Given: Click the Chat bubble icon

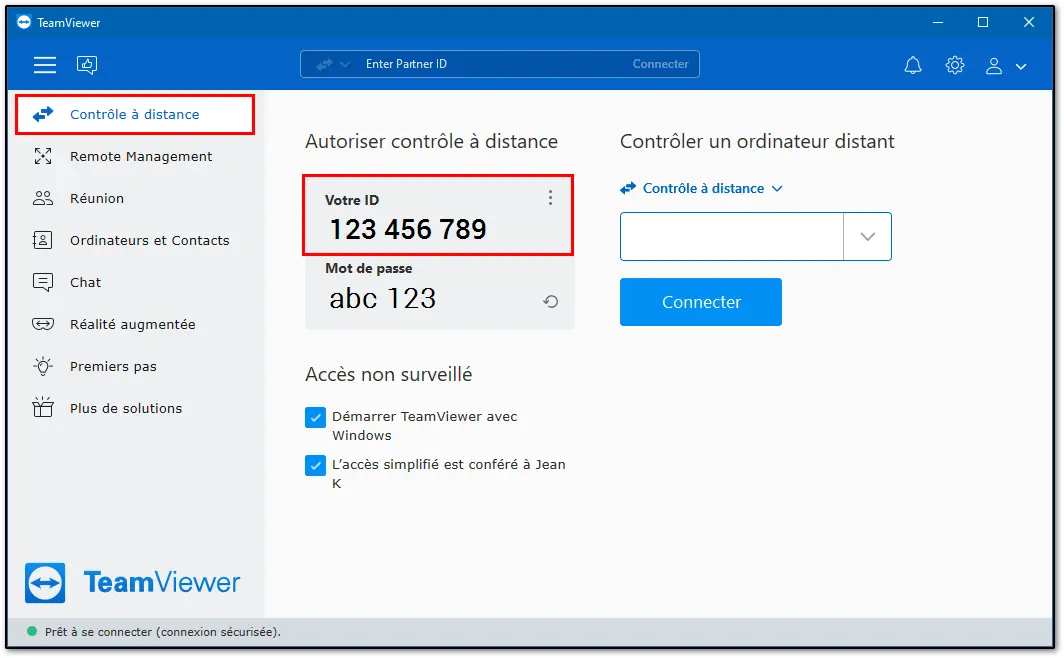Looking at the screenshot, I should [43, 282].
